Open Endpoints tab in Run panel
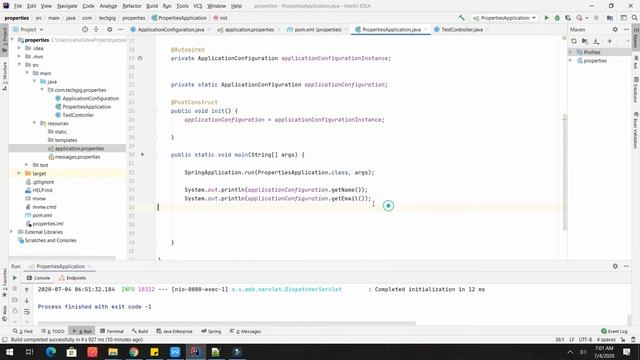The image size is (640, 360). [x=72, y=278]
